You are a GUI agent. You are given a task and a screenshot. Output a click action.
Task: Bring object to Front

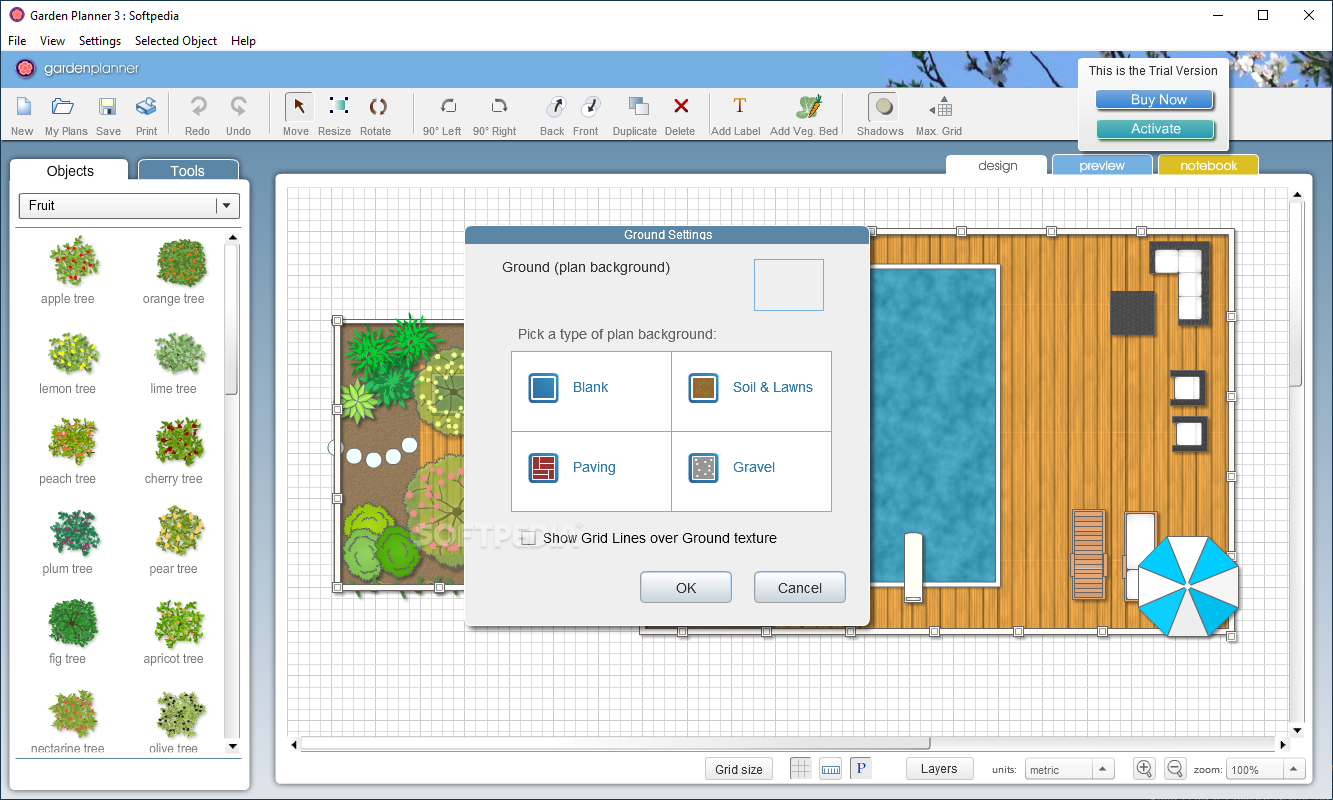[590, 106]
